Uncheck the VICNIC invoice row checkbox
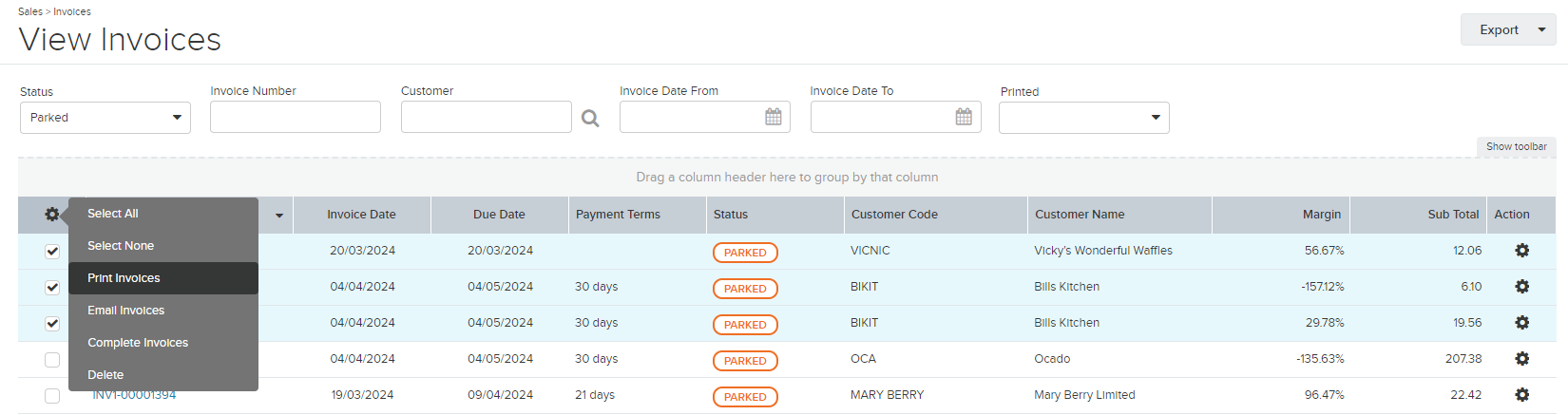The width and height of the screenshot is (1568, 415). (52, 252)
